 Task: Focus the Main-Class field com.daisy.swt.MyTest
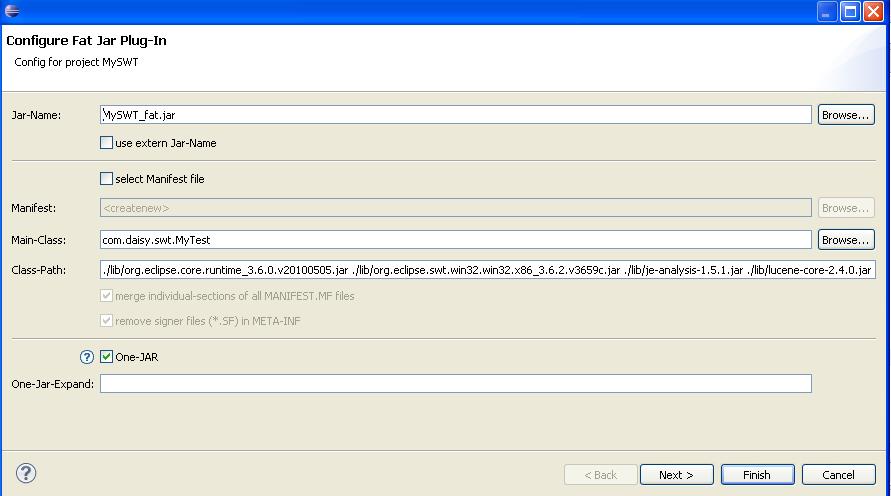click(456, 240)
